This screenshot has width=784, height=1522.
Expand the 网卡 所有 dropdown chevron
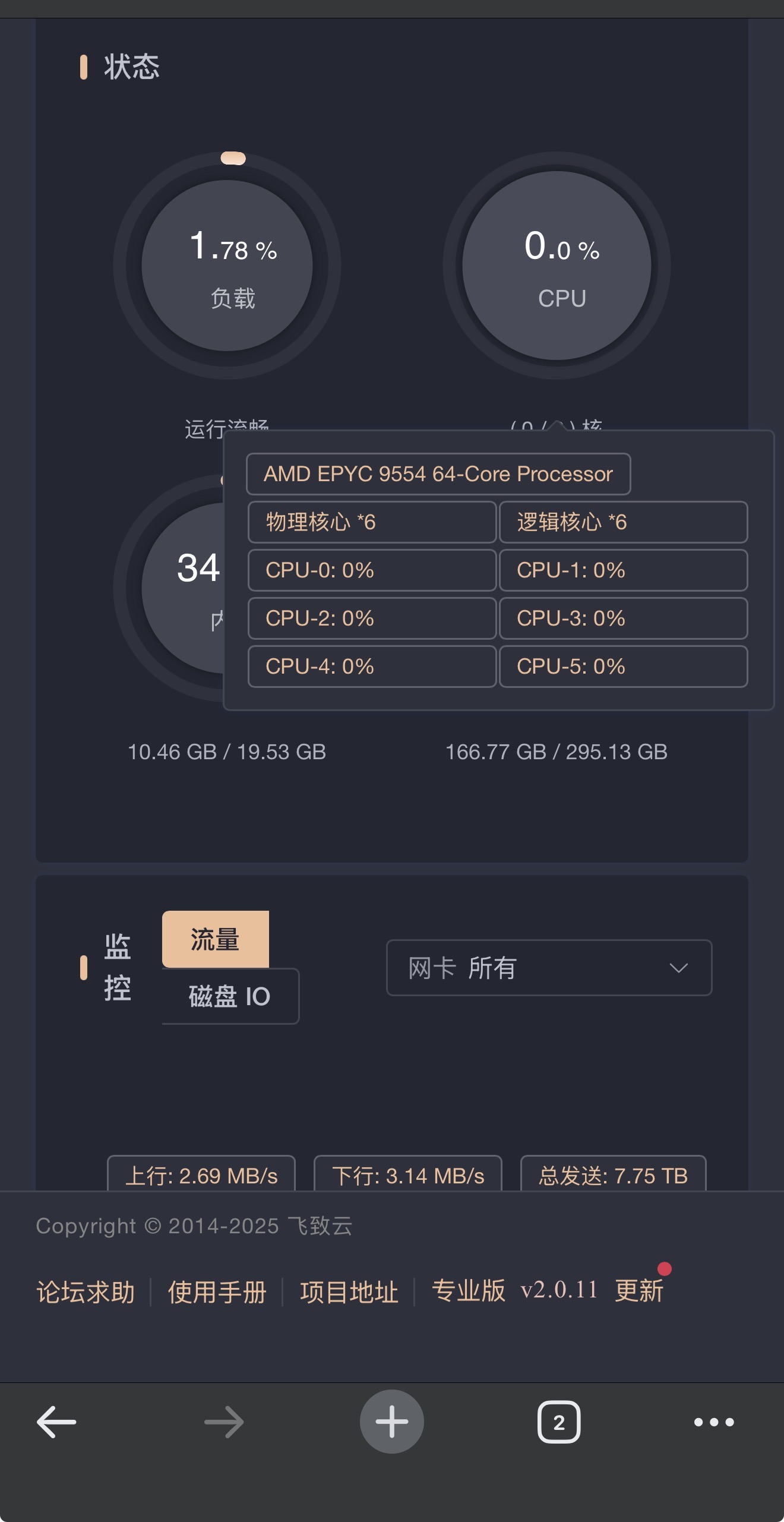[678, 968]
